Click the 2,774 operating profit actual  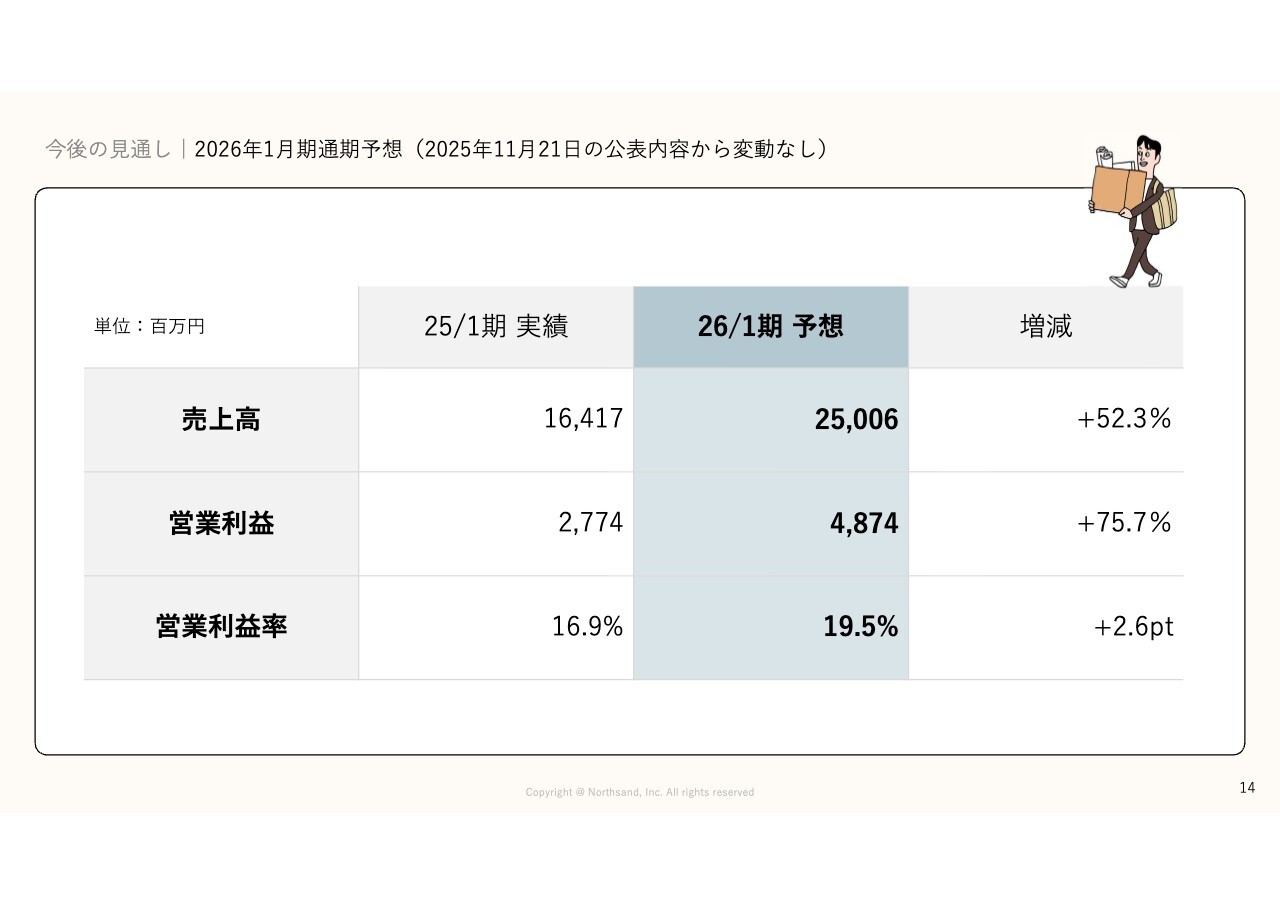(x=590, y=523)
